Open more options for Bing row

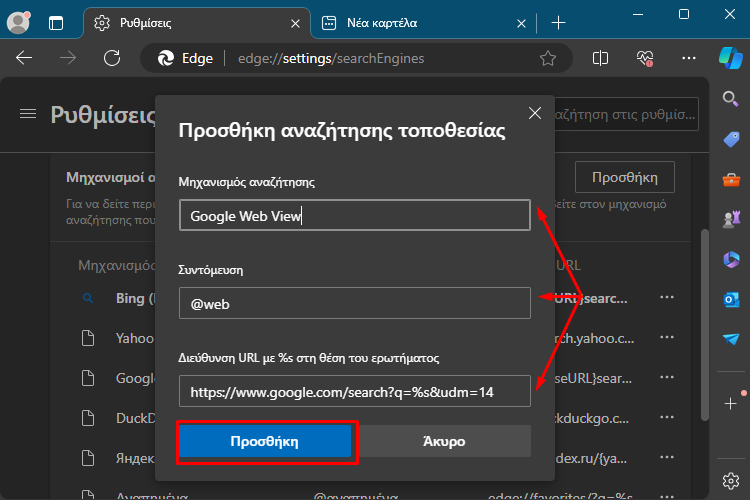tap(667, 298)
